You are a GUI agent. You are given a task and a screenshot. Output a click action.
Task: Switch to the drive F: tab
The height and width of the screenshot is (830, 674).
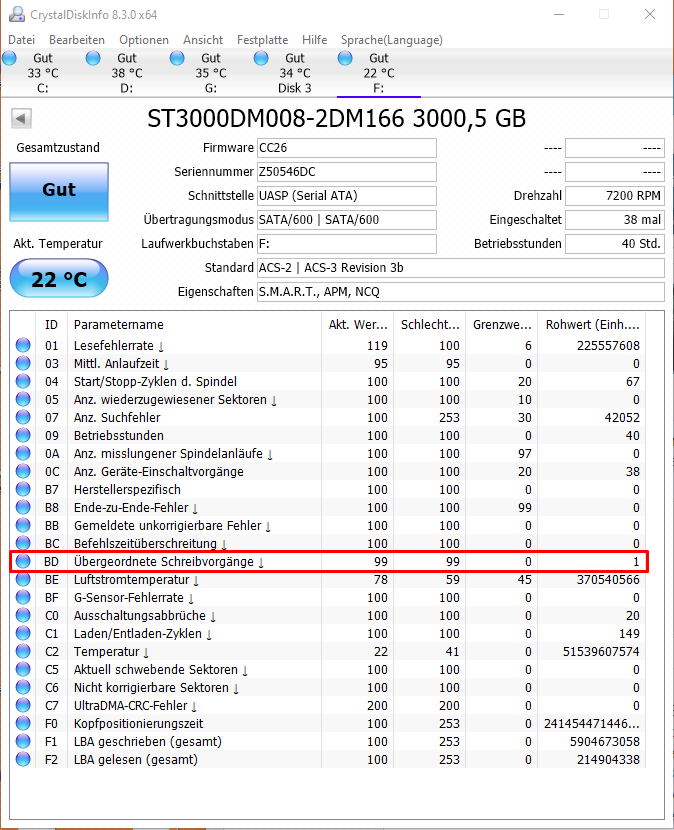coord(378,70)
